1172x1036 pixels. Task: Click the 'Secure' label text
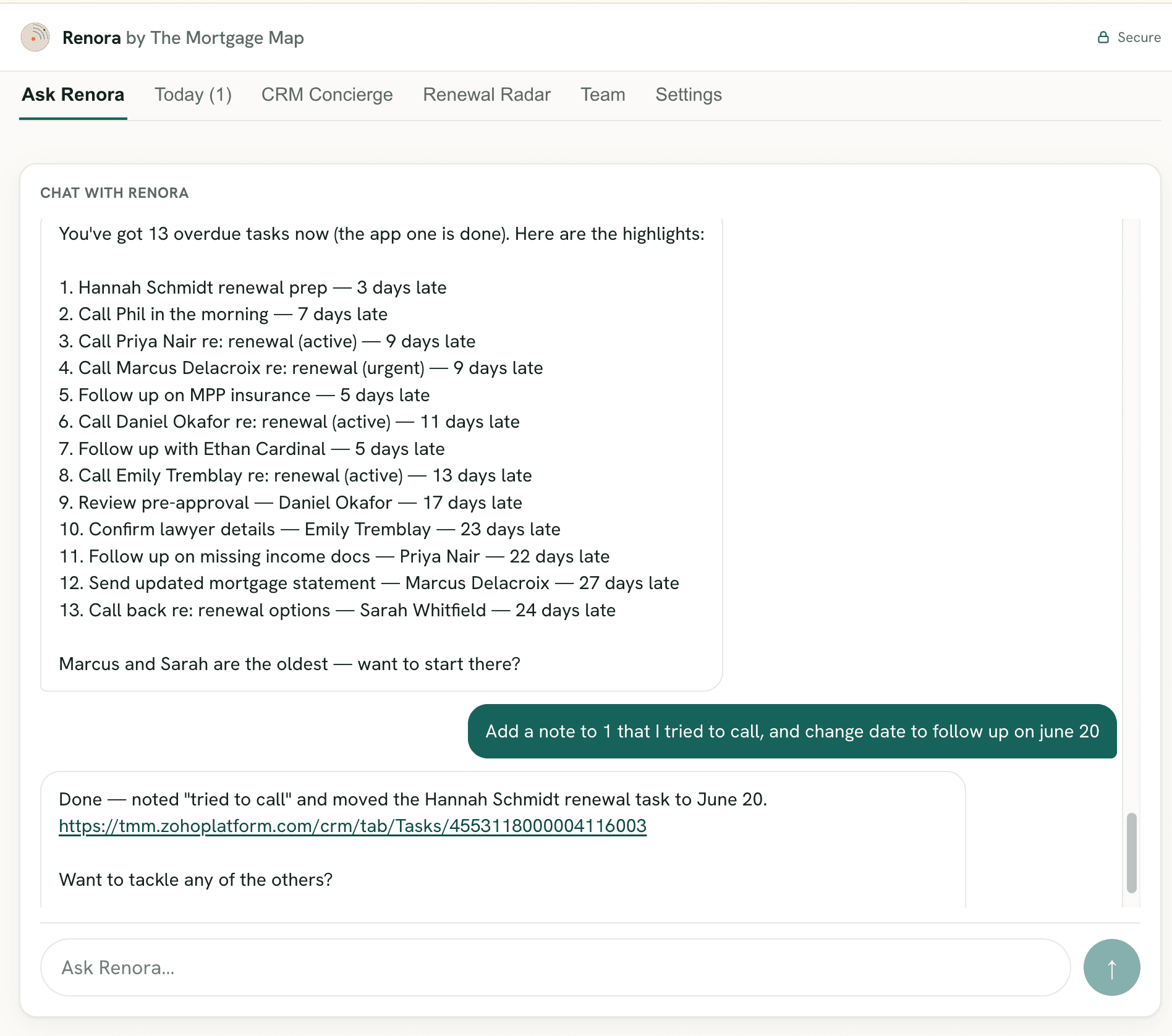click(x=1139, y=38)
